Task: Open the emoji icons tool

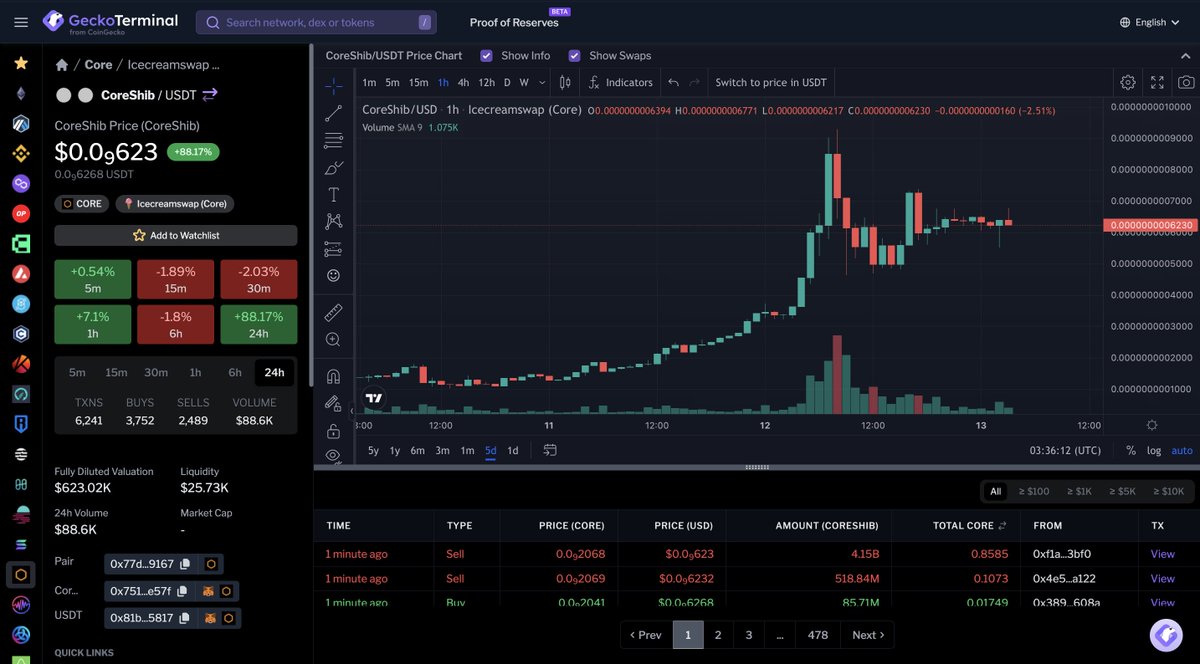Action: (x=333, y=275)
